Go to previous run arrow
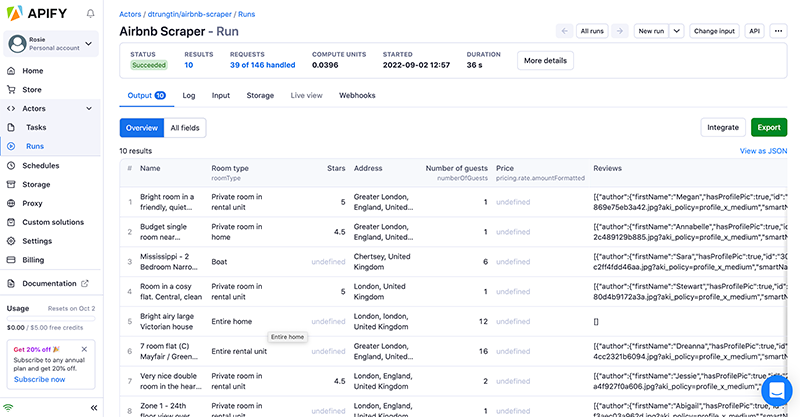This screenshot has height=417, width=800. click(x=564, y=31)
